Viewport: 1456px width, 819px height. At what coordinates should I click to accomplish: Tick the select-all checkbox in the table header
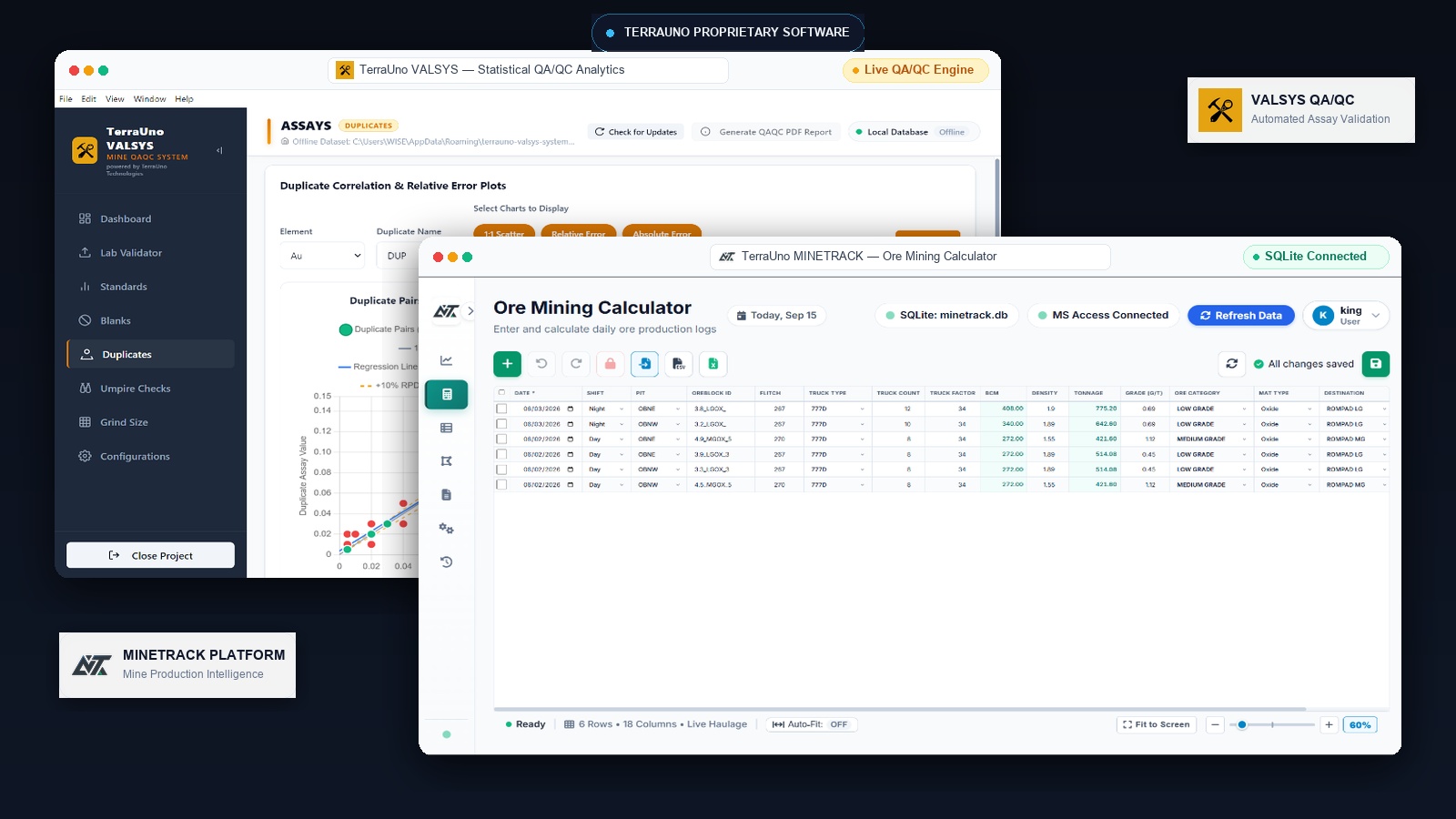tap(500, 393)
